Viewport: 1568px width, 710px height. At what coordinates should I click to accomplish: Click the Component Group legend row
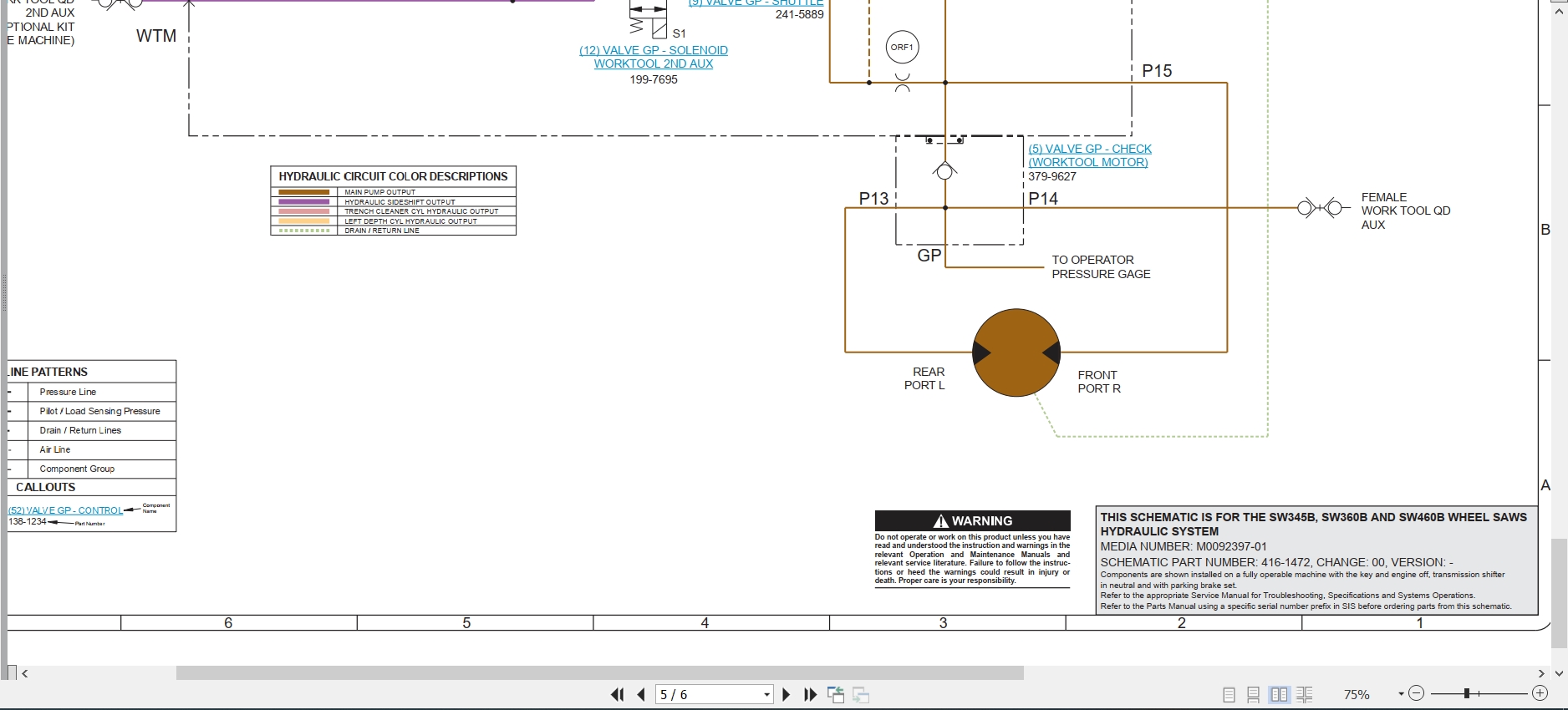pos(92,469)
